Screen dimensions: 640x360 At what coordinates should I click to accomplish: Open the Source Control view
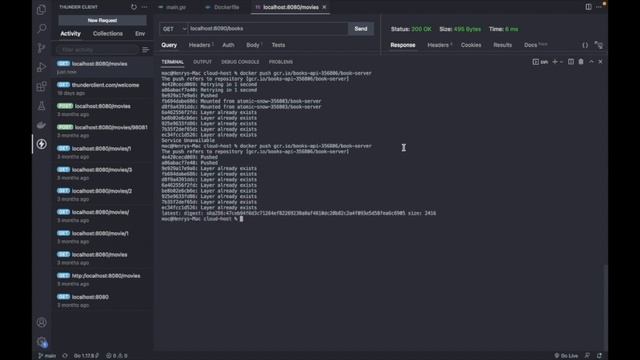(42, 48)
